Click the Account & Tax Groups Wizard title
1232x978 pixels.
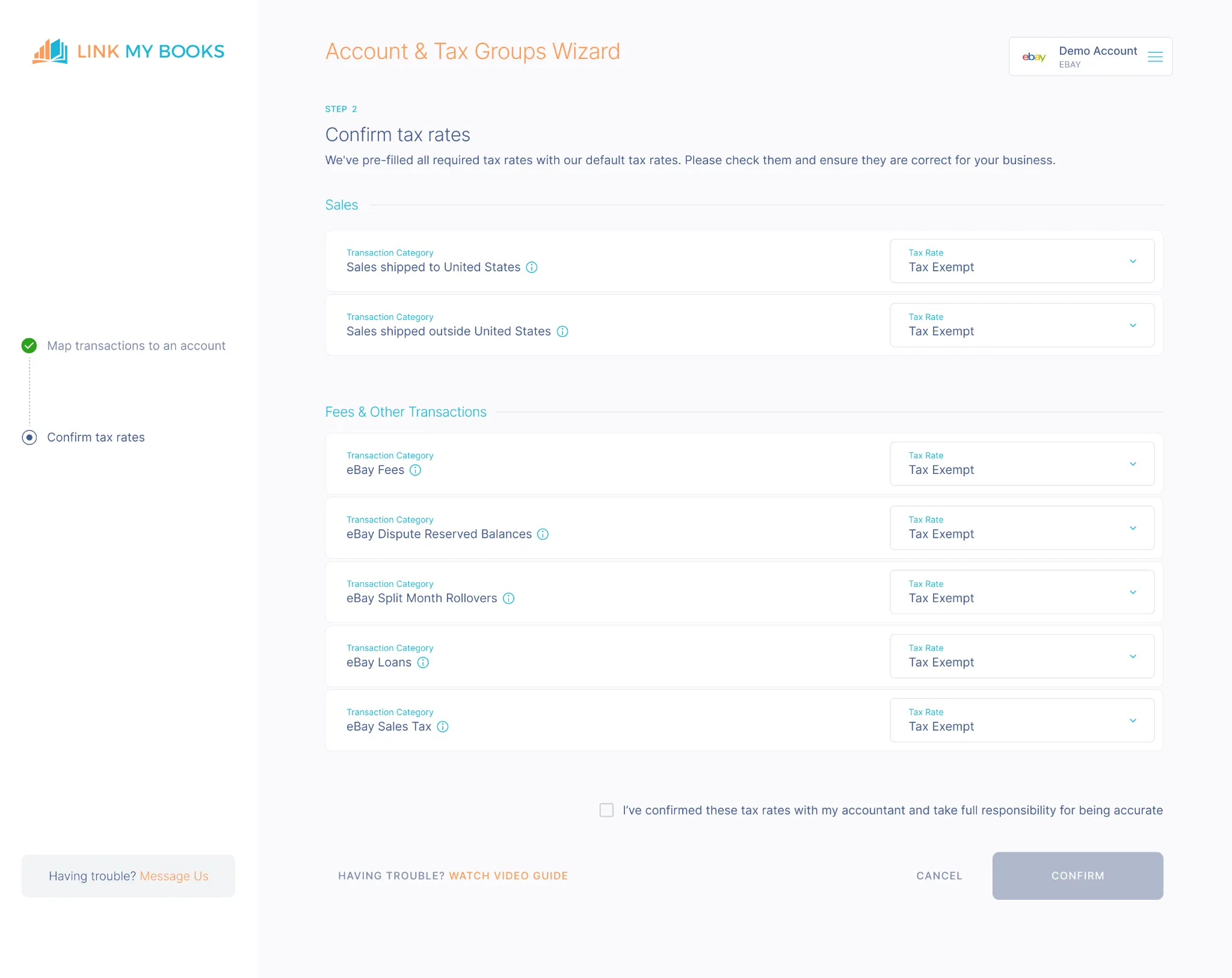click(x=473, y=52)
